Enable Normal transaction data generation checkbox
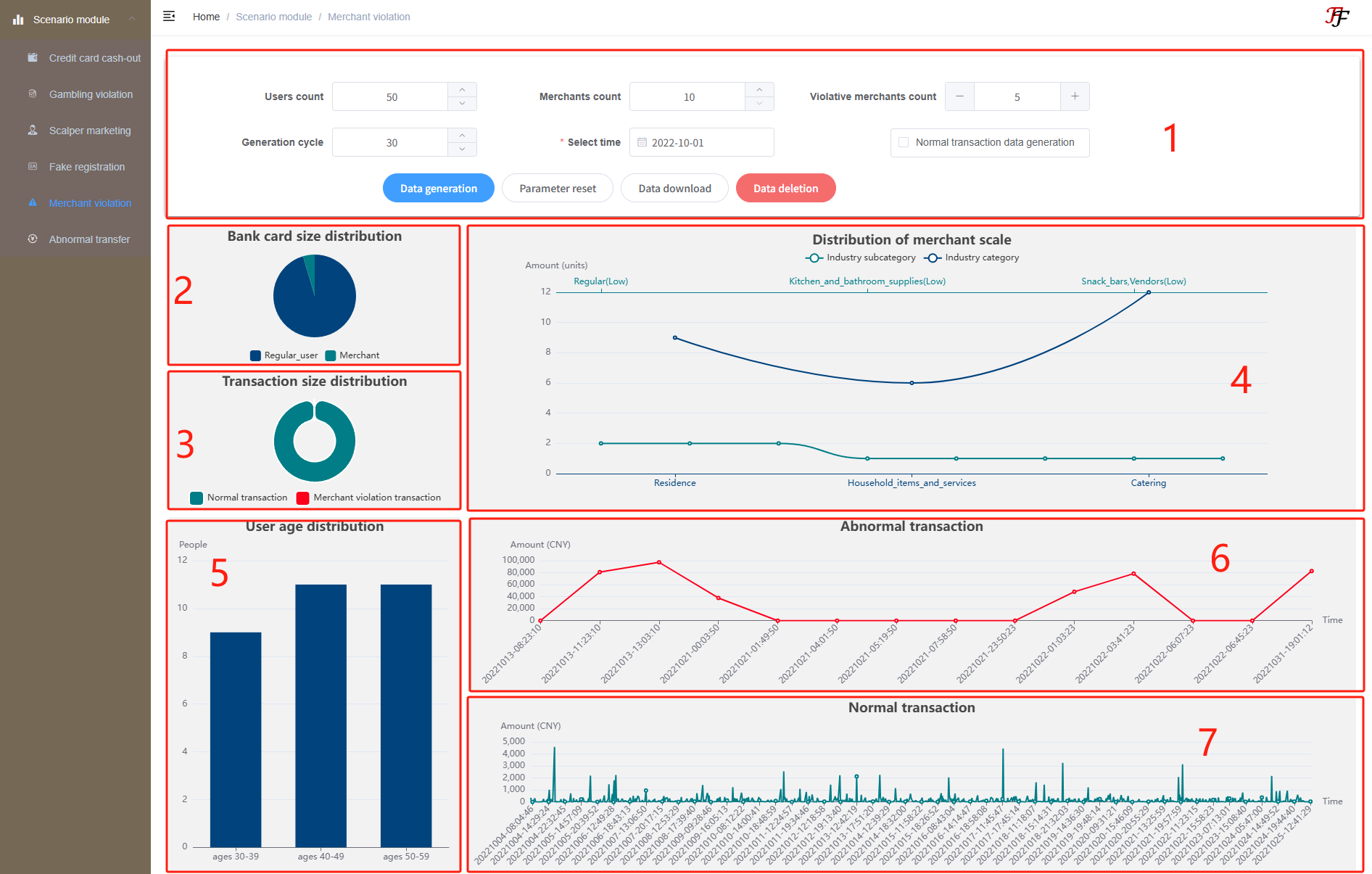This screenshot has width=1372, height=874. tap(904, 142)
